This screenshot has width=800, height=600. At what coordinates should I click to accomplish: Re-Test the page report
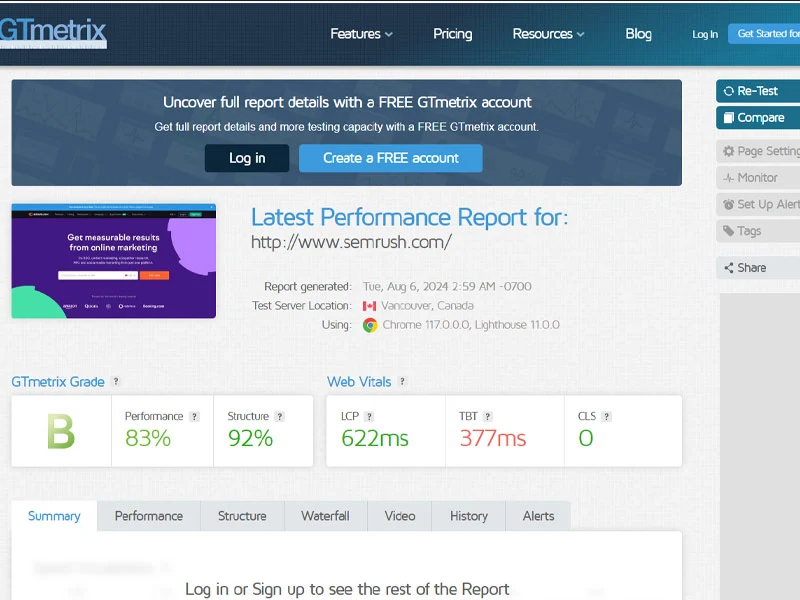pyautogui.click(x=758, y=91)
